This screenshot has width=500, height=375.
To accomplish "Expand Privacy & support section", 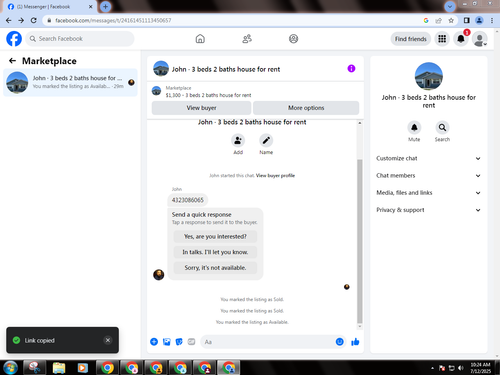I will (428, 210).
